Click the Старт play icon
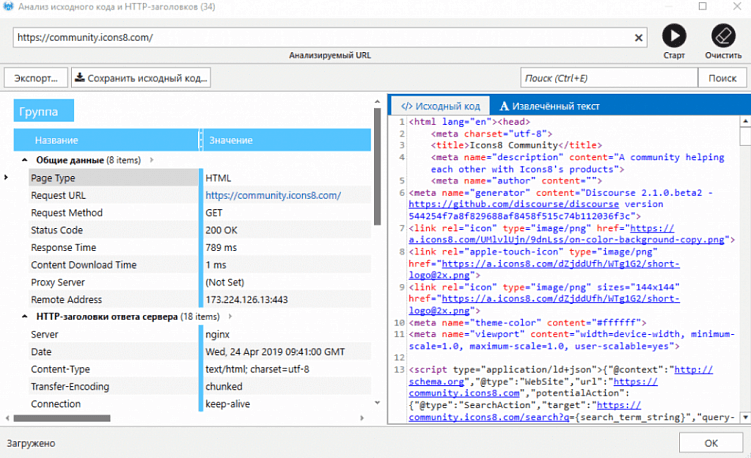 coord(675,36)
